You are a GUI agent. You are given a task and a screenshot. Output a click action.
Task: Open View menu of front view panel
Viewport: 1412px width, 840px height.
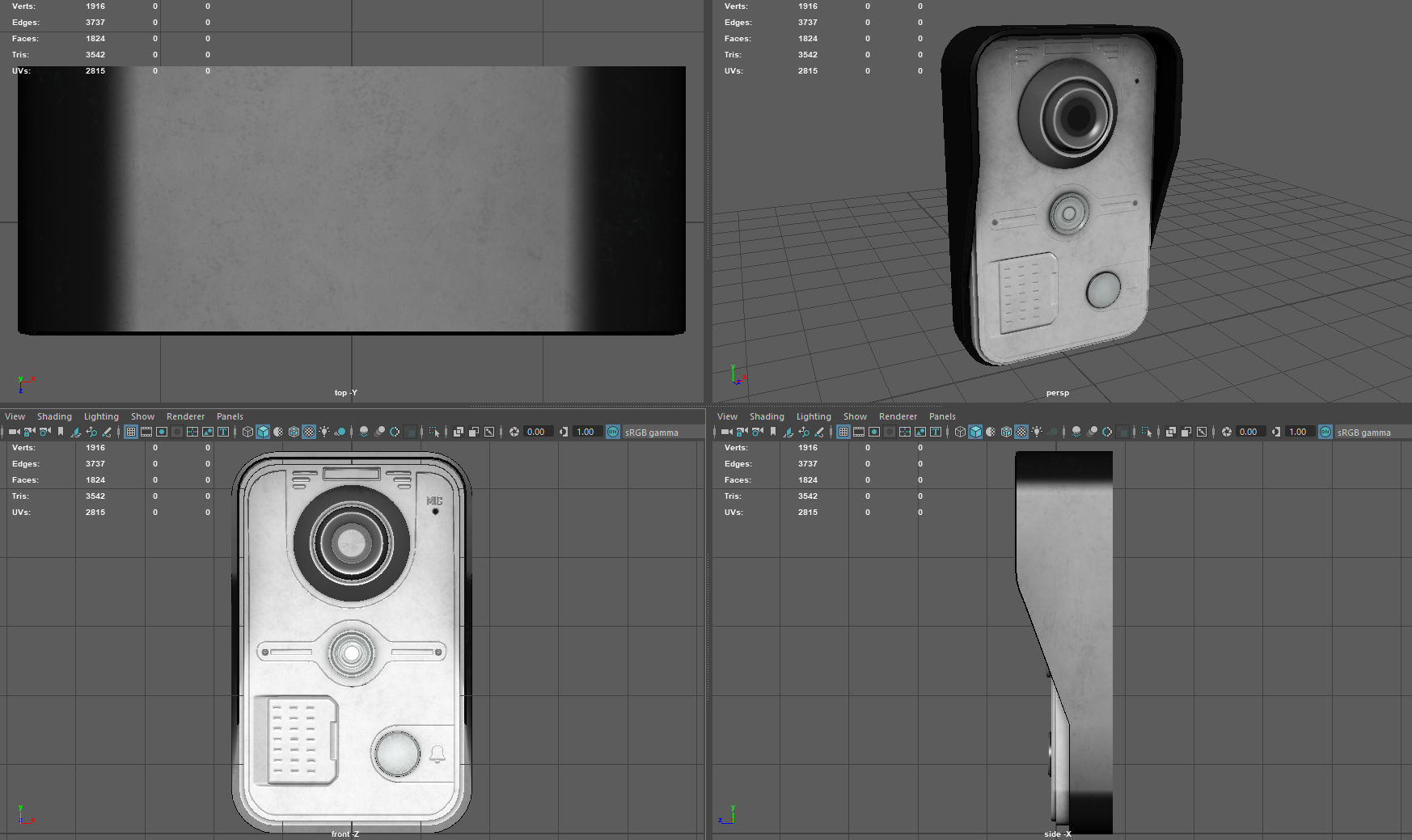tap(15, 416)
